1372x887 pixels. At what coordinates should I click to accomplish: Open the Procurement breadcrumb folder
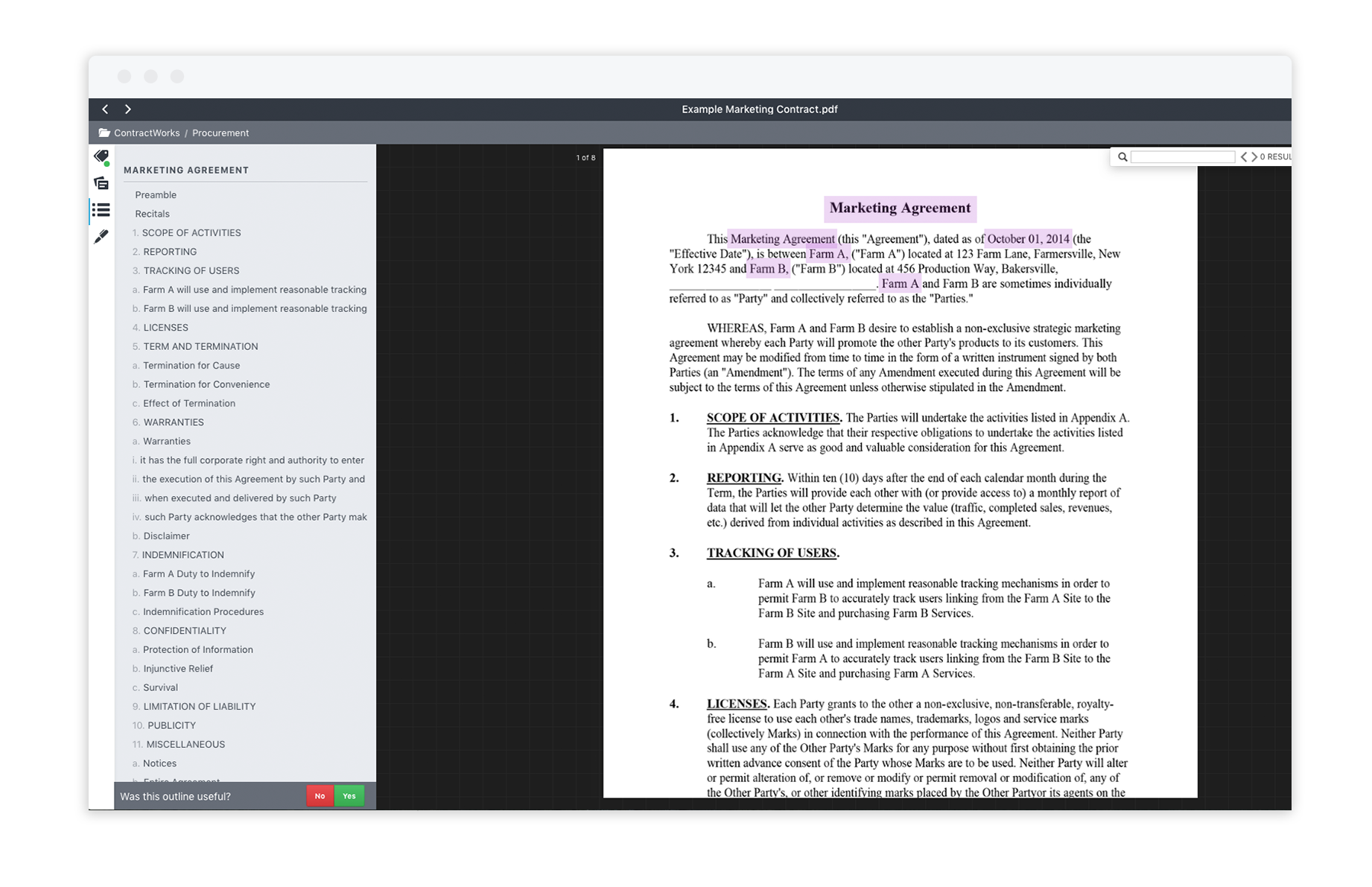220,133
